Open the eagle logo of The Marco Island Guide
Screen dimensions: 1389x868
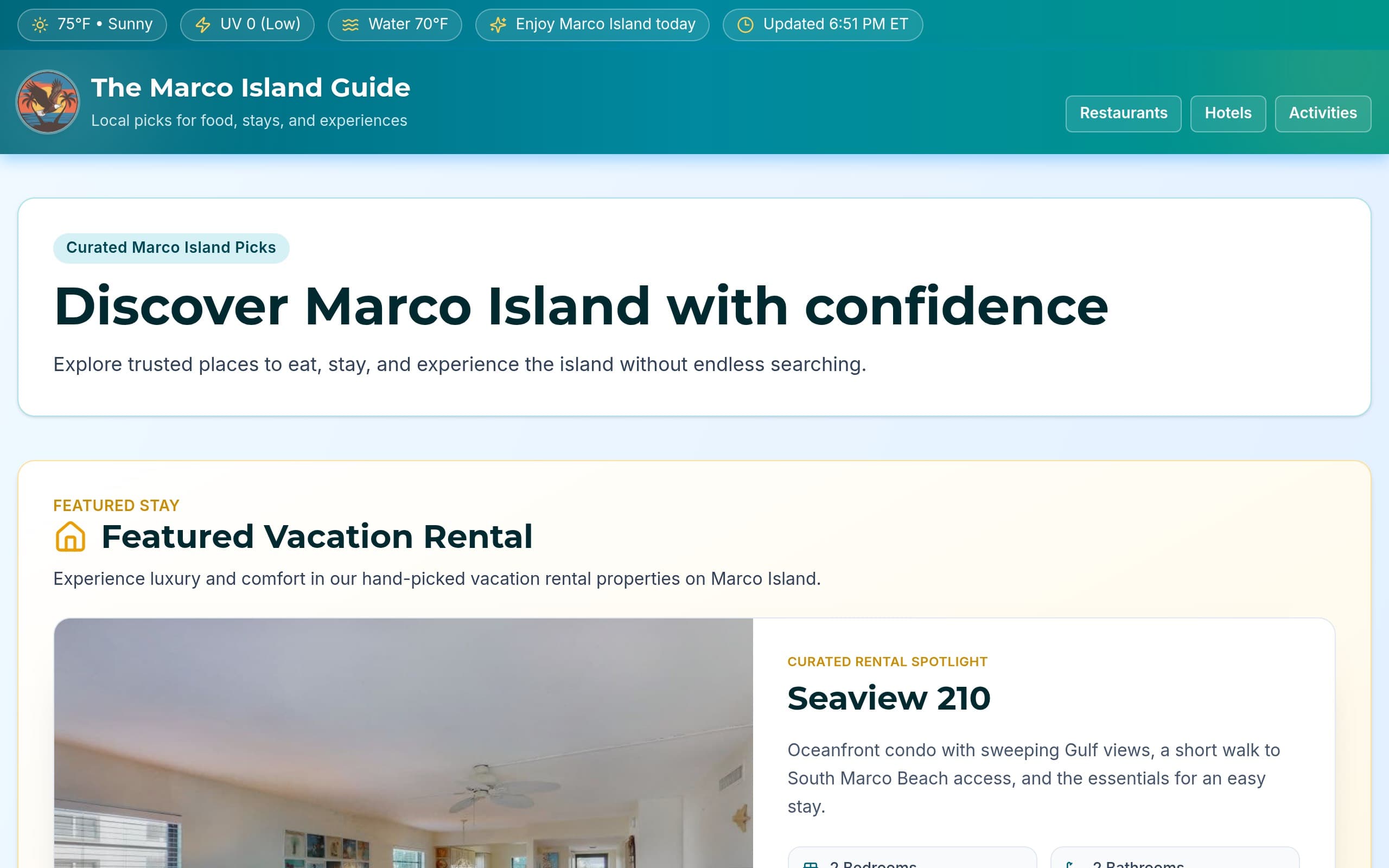(48, 102)
